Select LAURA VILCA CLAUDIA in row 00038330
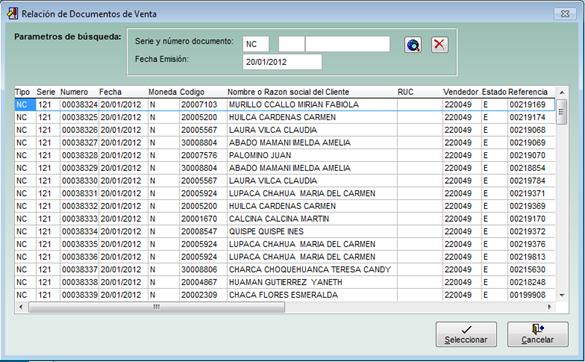 273,181
